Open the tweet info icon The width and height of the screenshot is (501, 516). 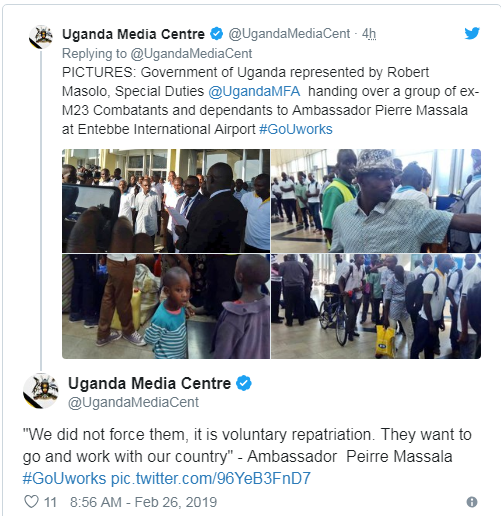(472, 502)
